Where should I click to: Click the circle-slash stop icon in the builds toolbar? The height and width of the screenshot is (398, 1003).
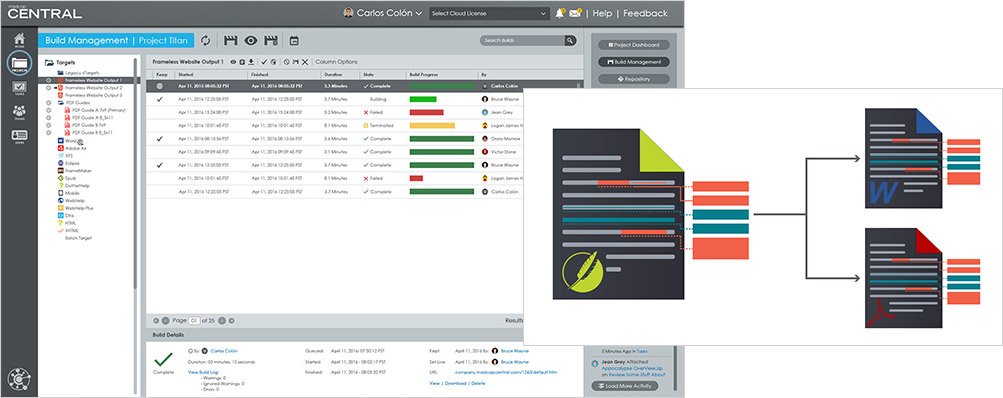[x=287, y=62]
